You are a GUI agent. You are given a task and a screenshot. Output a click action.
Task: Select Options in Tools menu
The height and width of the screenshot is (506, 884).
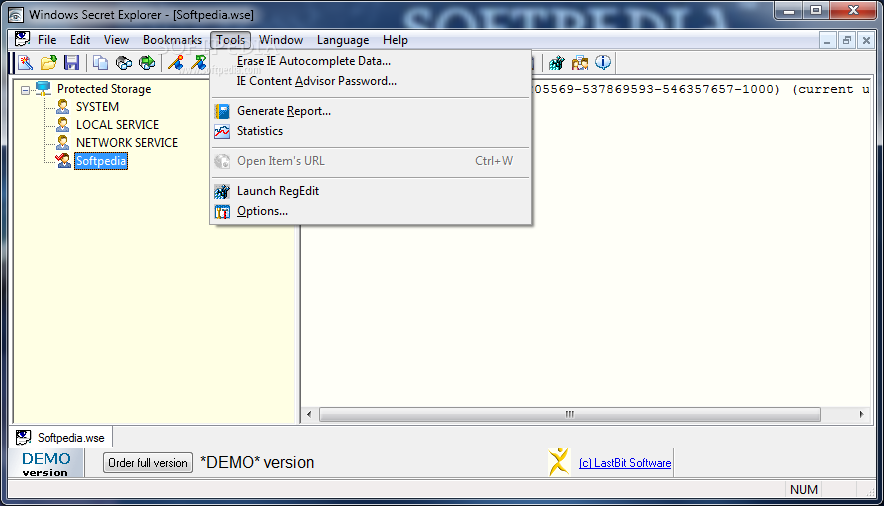pos(370,211)
